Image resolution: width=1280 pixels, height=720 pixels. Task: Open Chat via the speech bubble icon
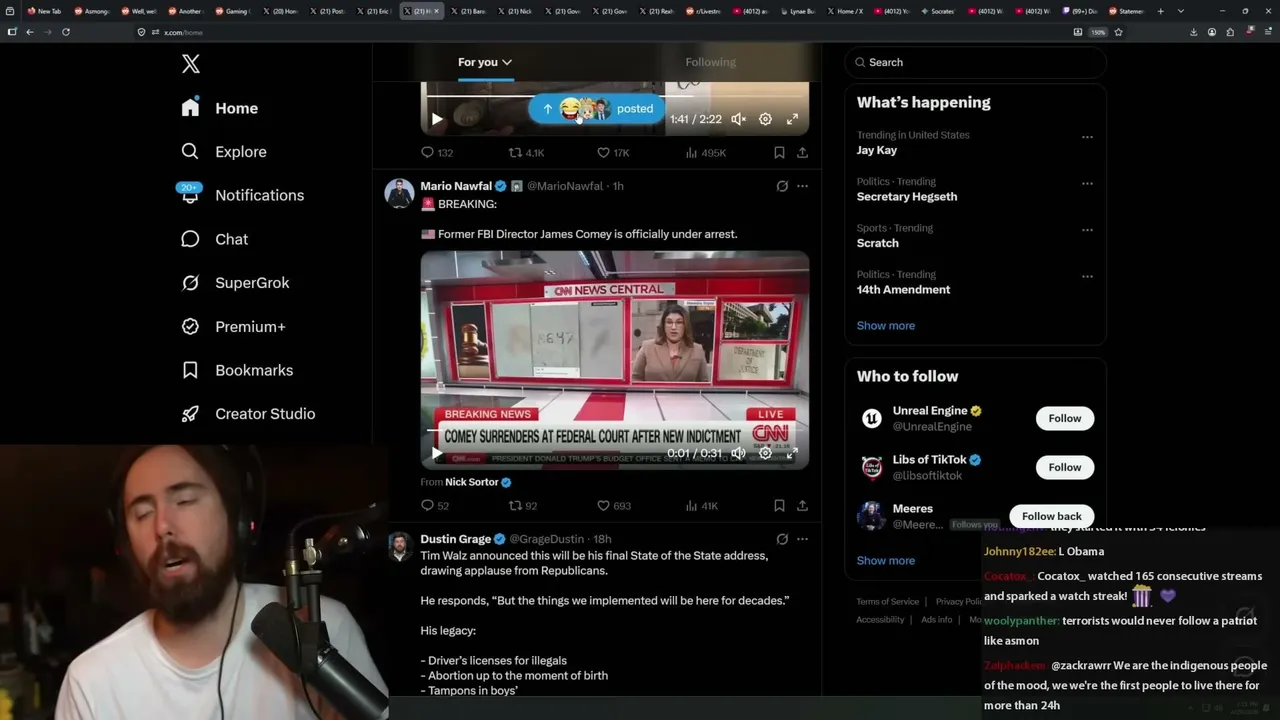coord(190,239)
